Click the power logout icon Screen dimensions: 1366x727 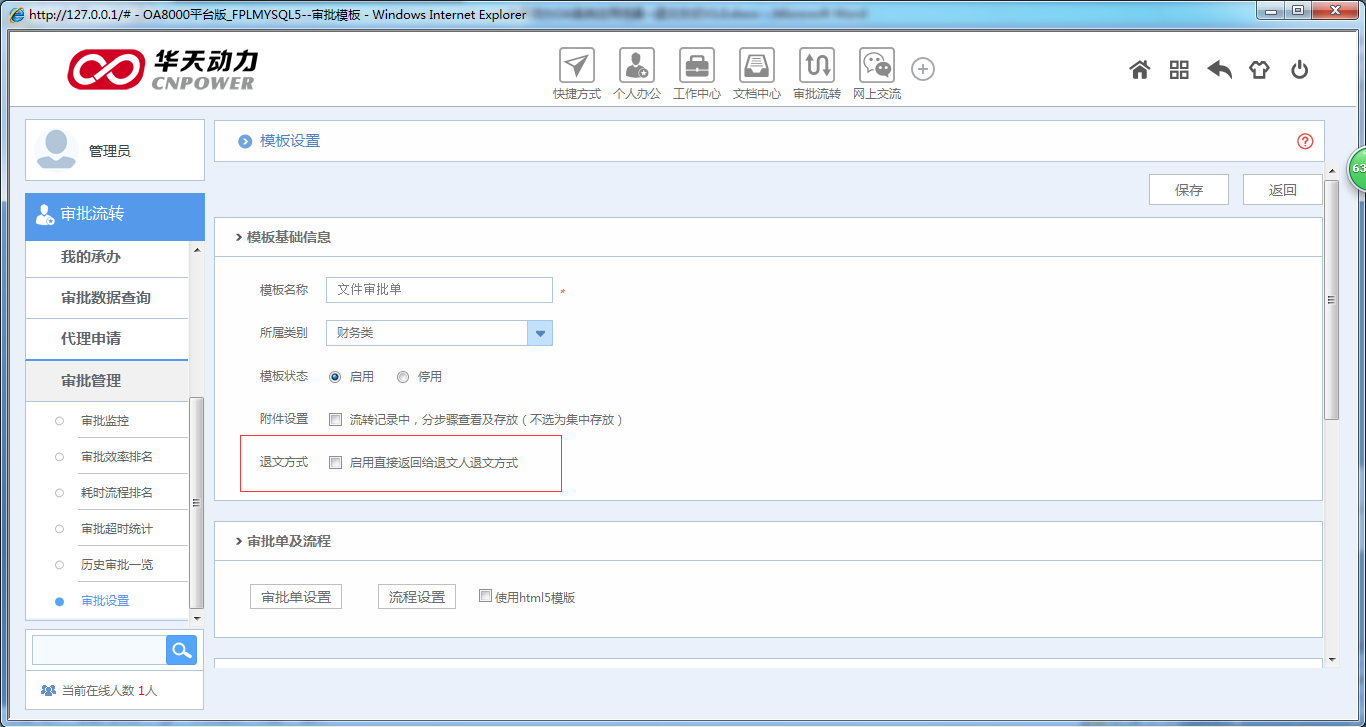[x=1299, y=70]
